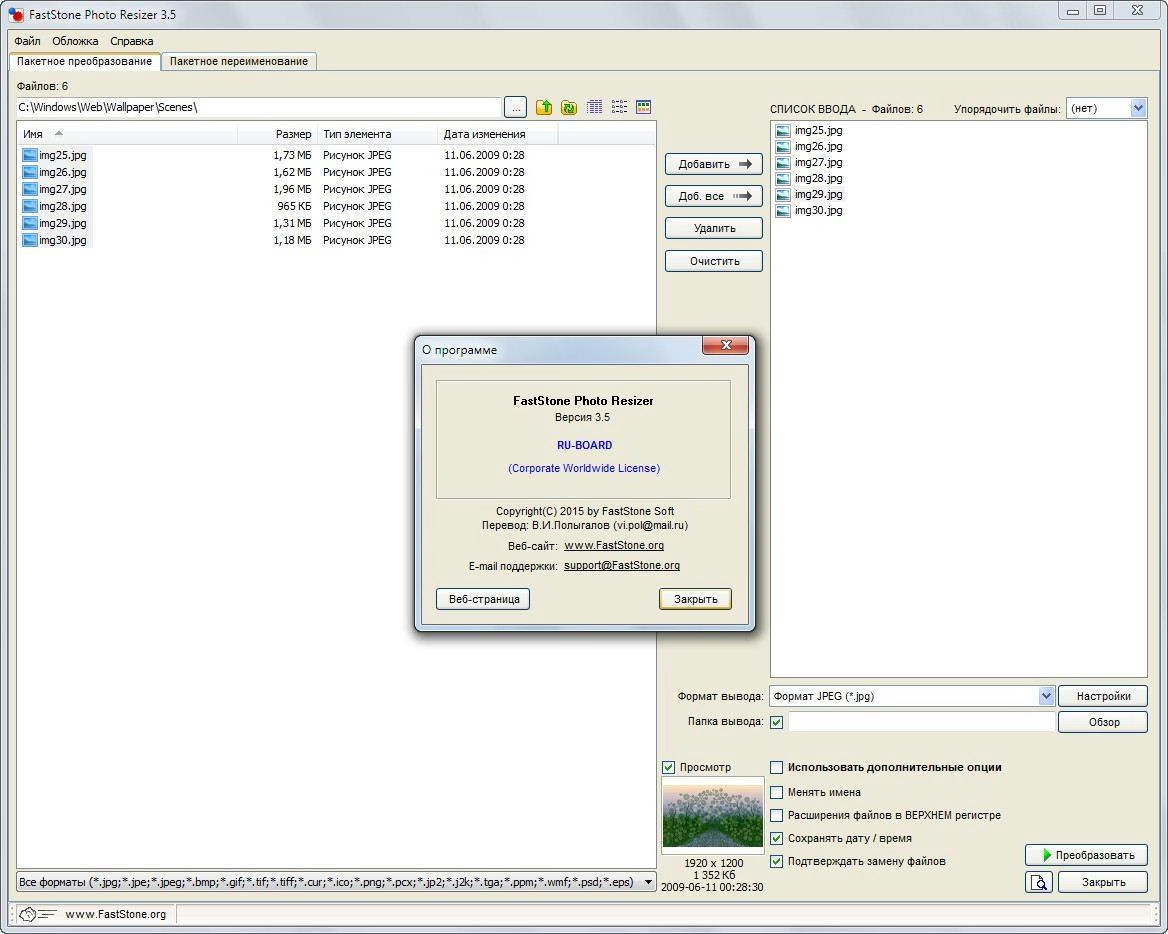Screen dimensions: 1168x934
Task: Click the source folder path field
Action: pos(258,107)
